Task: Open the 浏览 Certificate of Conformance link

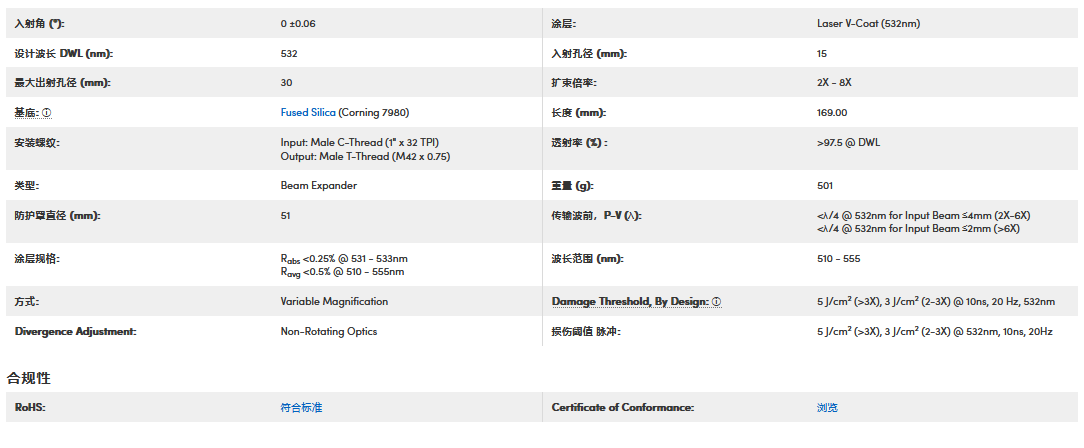Action: coord(827,408)
